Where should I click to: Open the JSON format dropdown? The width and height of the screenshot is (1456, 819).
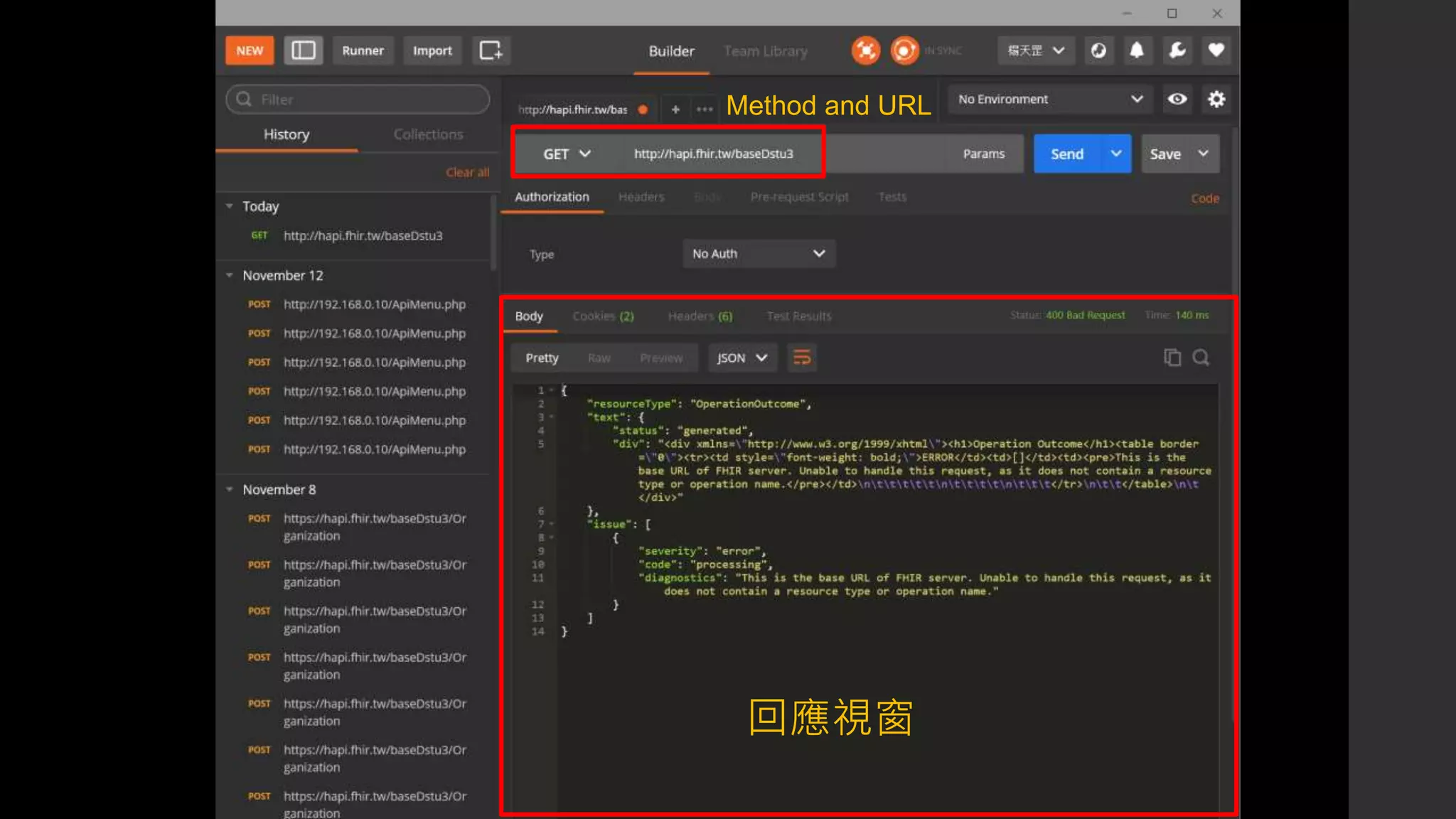(x=742, y=358)
